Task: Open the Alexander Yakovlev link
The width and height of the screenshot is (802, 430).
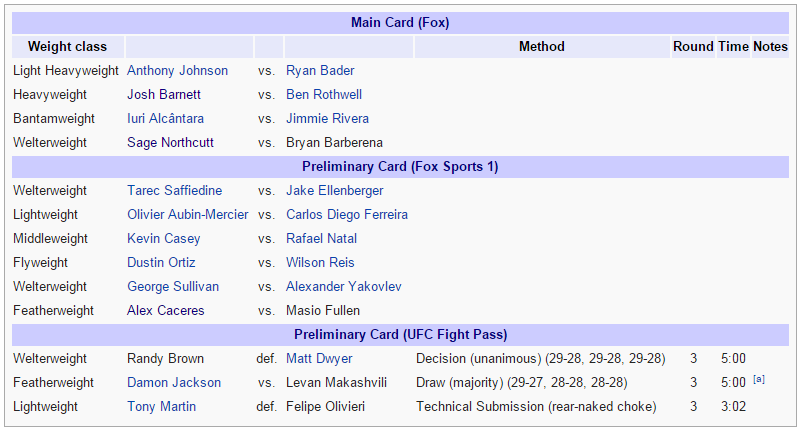Action: [344, 287]
